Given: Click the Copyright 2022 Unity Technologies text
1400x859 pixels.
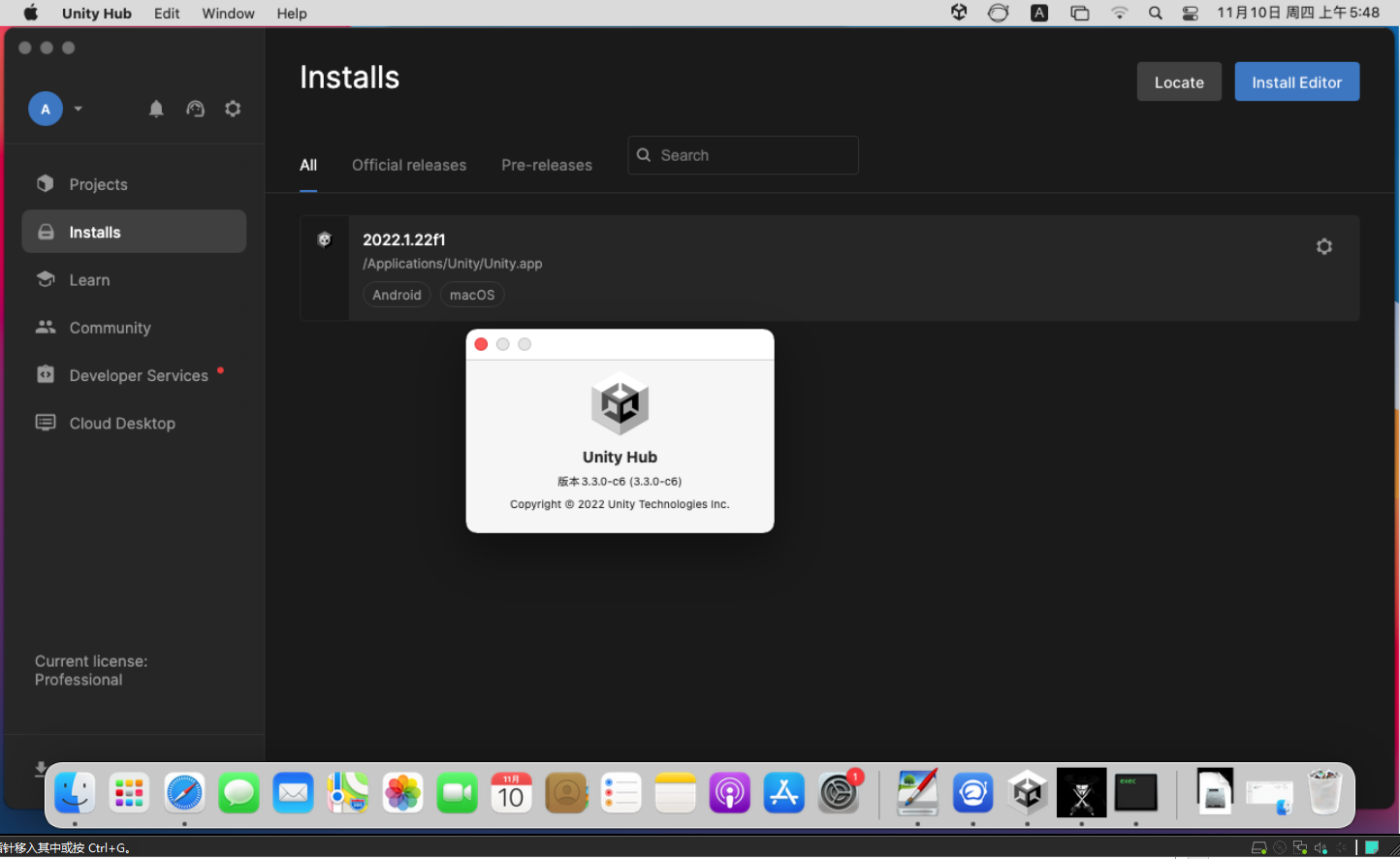Looking at the screenshot, I should [620, 504].
